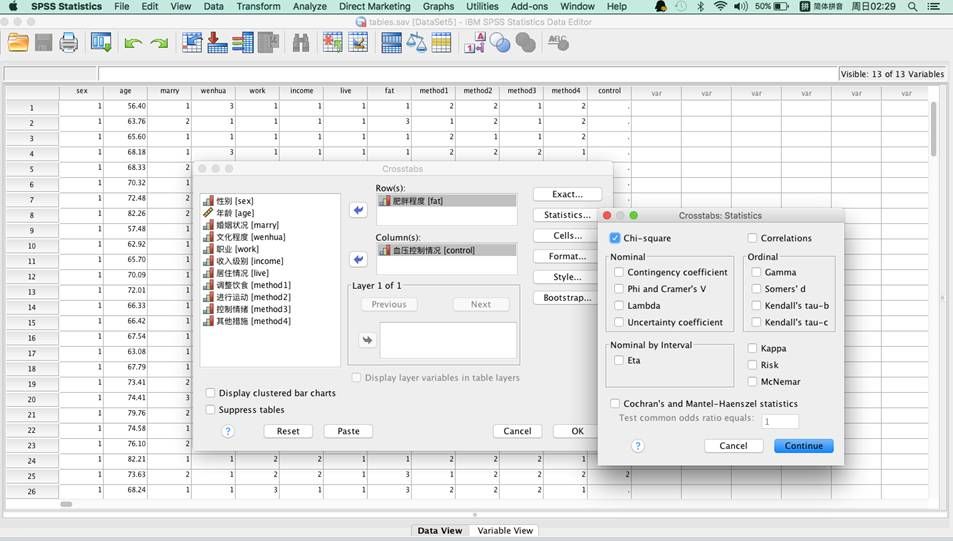Enable the Correlations checkbox

click(x=752, y=238)
